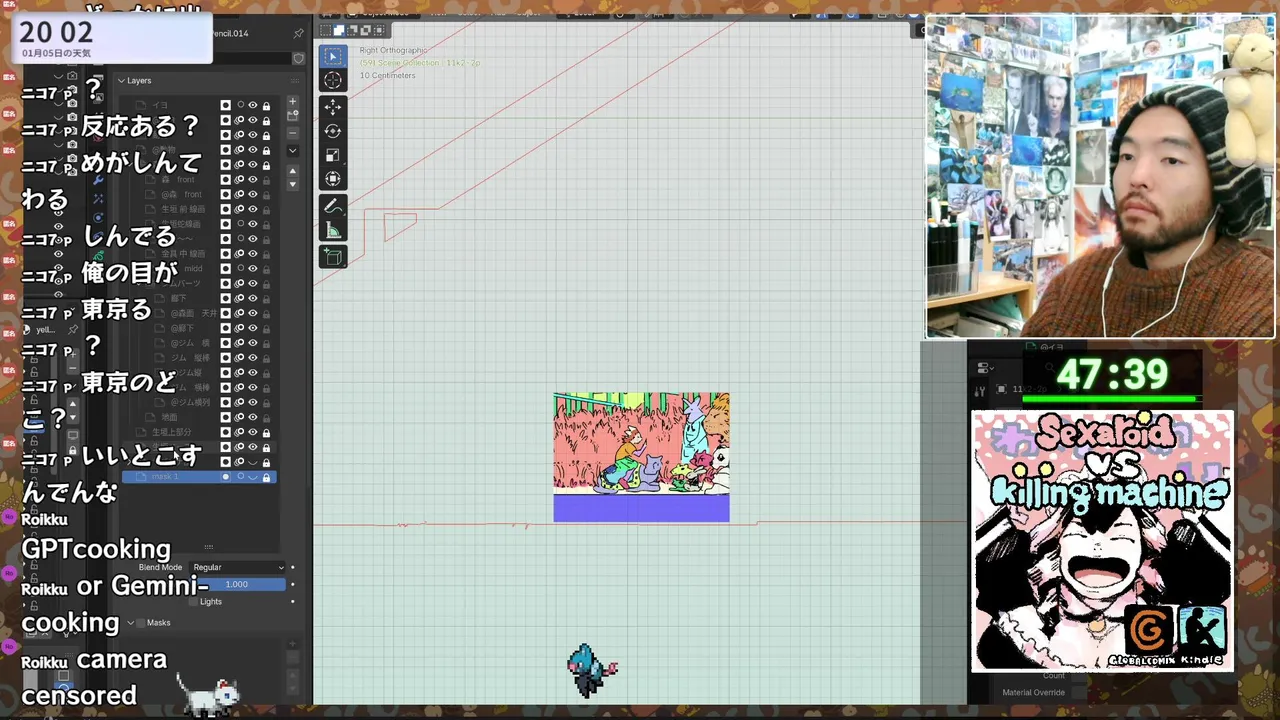
Task: Click the minus button to remove the layer
Action: coord(293,133)
